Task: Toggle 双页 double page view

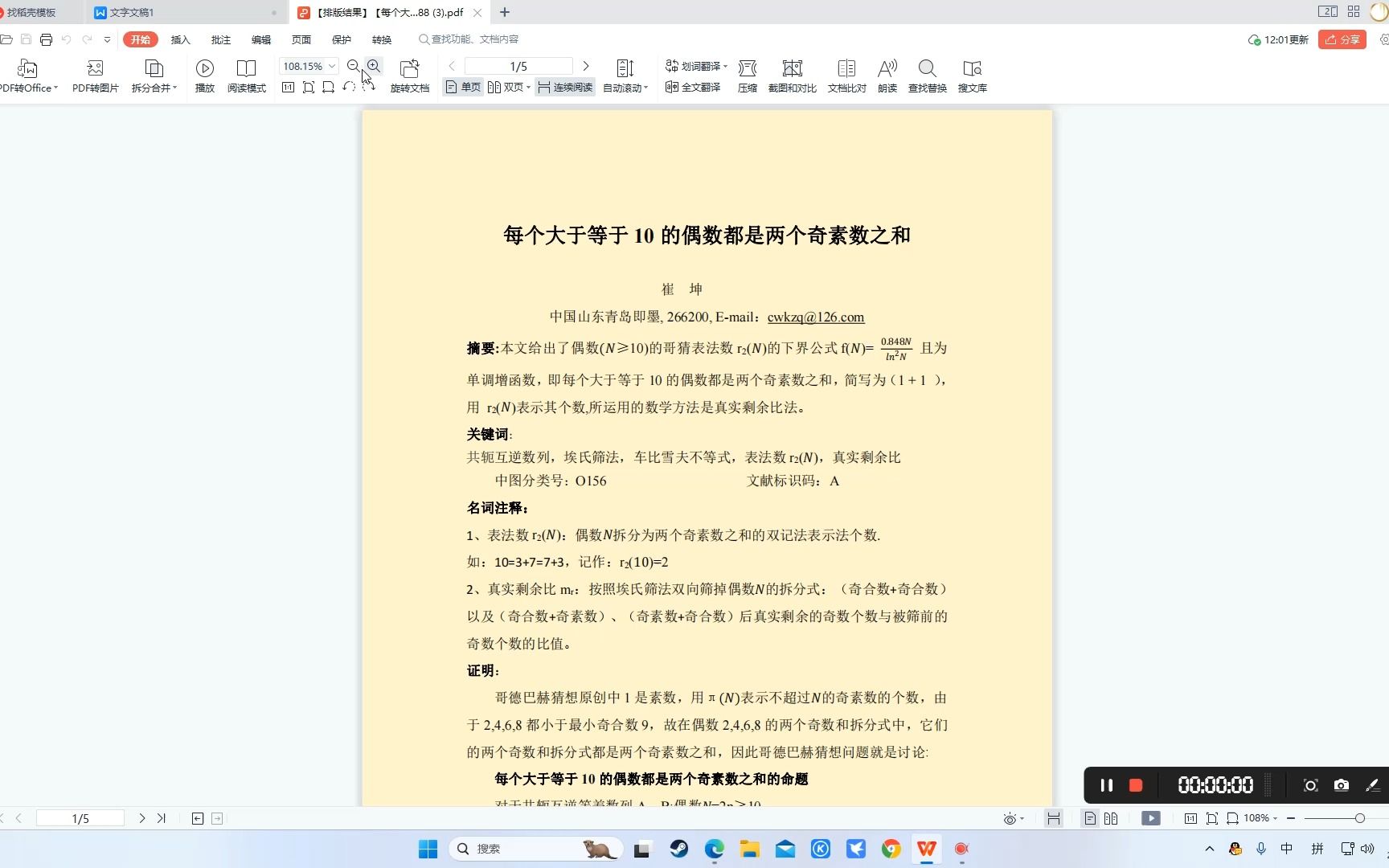Action: click(x=509, y=87)
